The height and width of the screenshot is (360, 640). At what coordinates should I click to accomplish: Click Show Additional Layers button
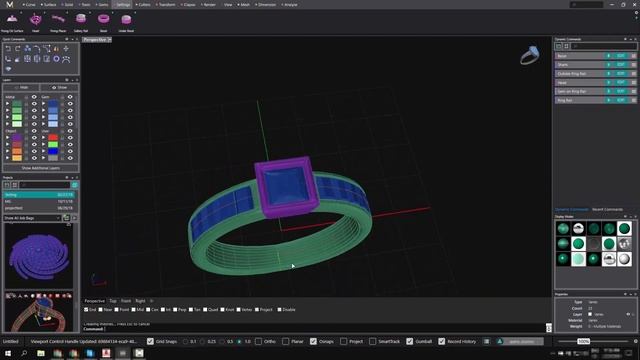click(x=41, y=168)
